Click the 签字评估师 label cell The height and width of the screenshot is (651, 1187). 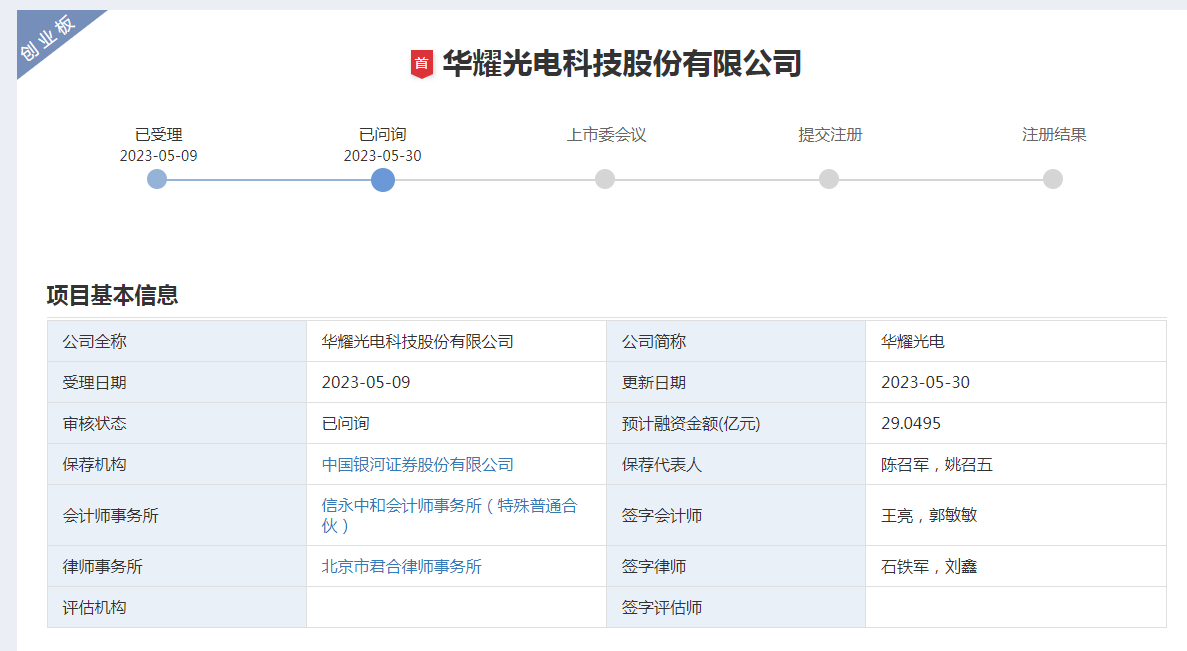click(x=736, y=607)
